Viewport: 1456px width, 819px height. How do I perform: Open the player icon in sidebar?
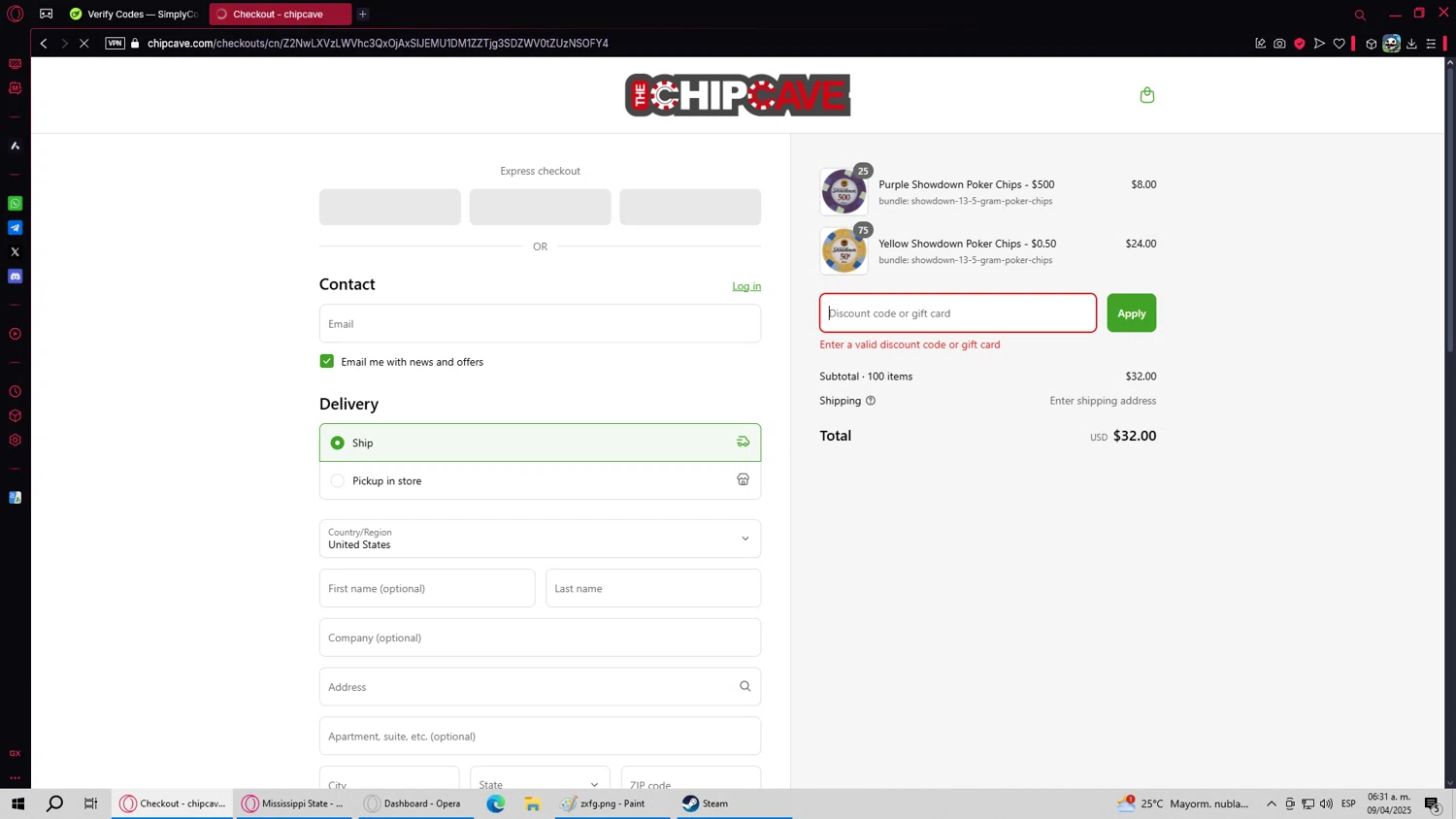[15, 334]
